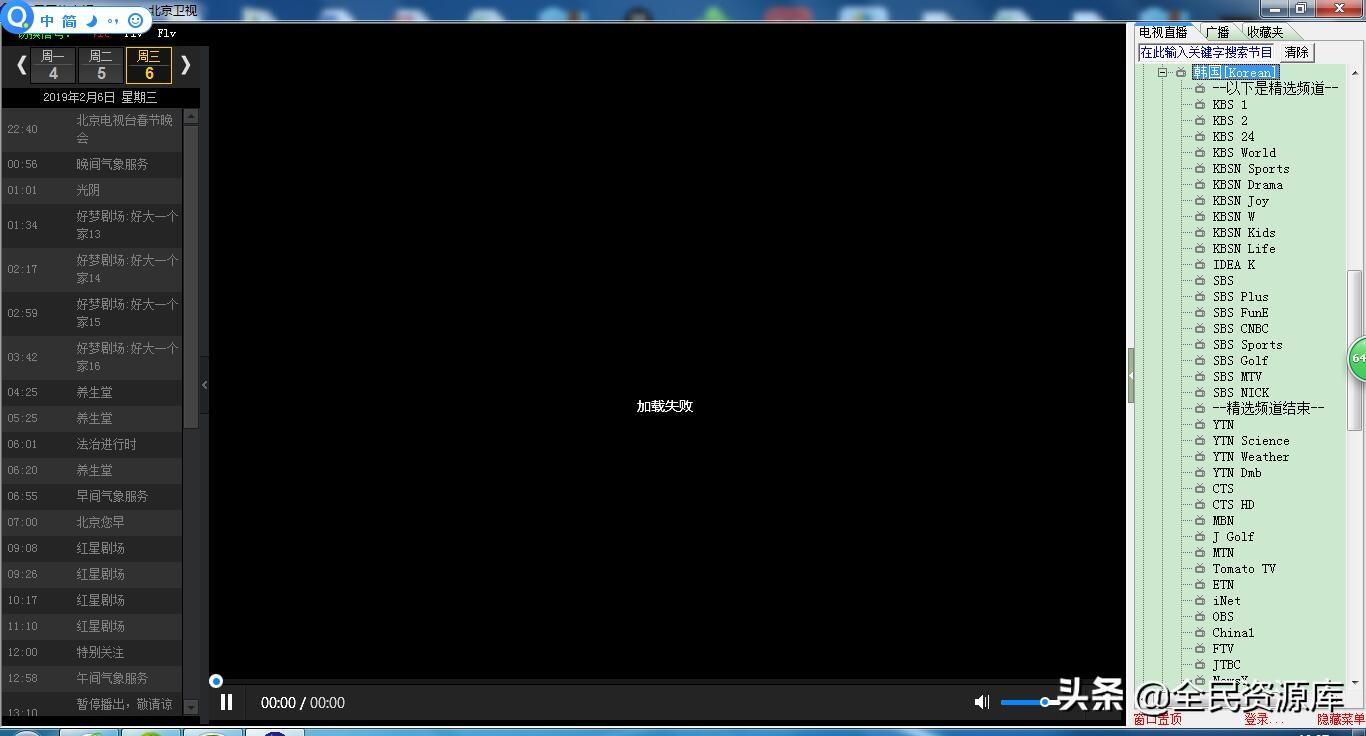The image size is (1366, 736).
Task: Switch to the 电视直播 tab
Action: pyautogui.click(x=1163, y=32)
